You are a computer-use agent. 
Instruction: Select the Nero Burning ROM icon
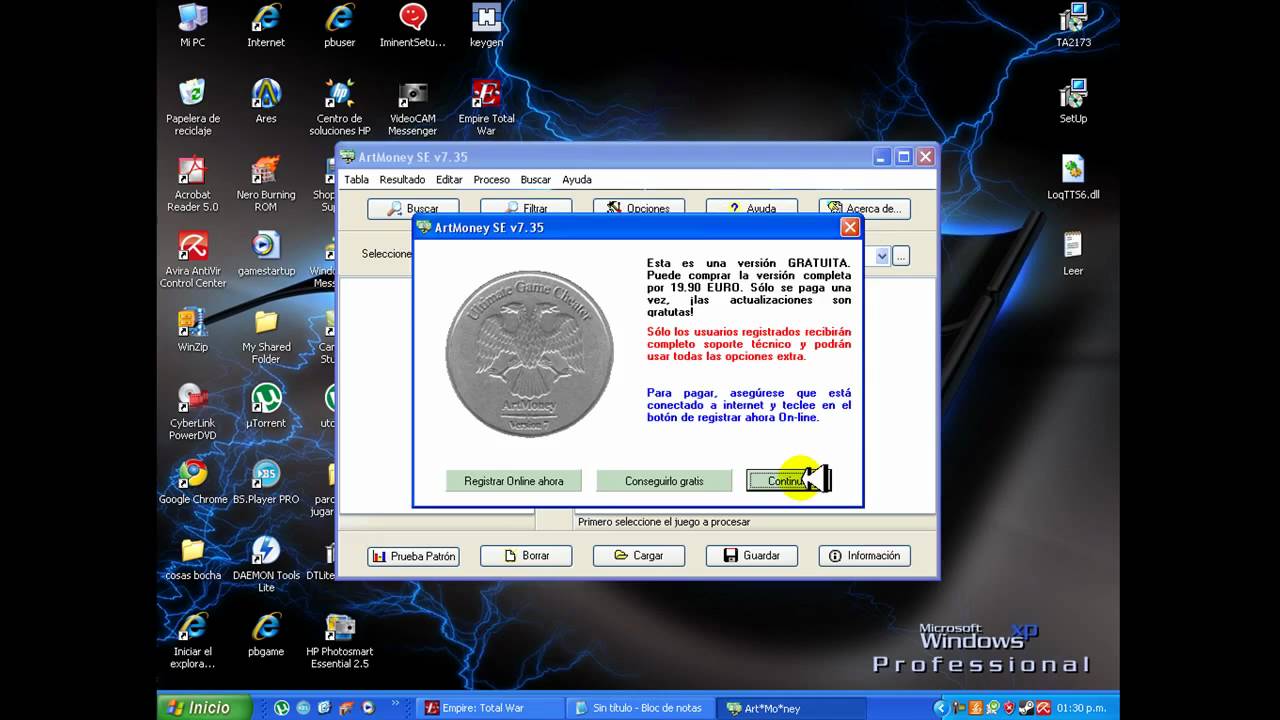coord(266,184)
